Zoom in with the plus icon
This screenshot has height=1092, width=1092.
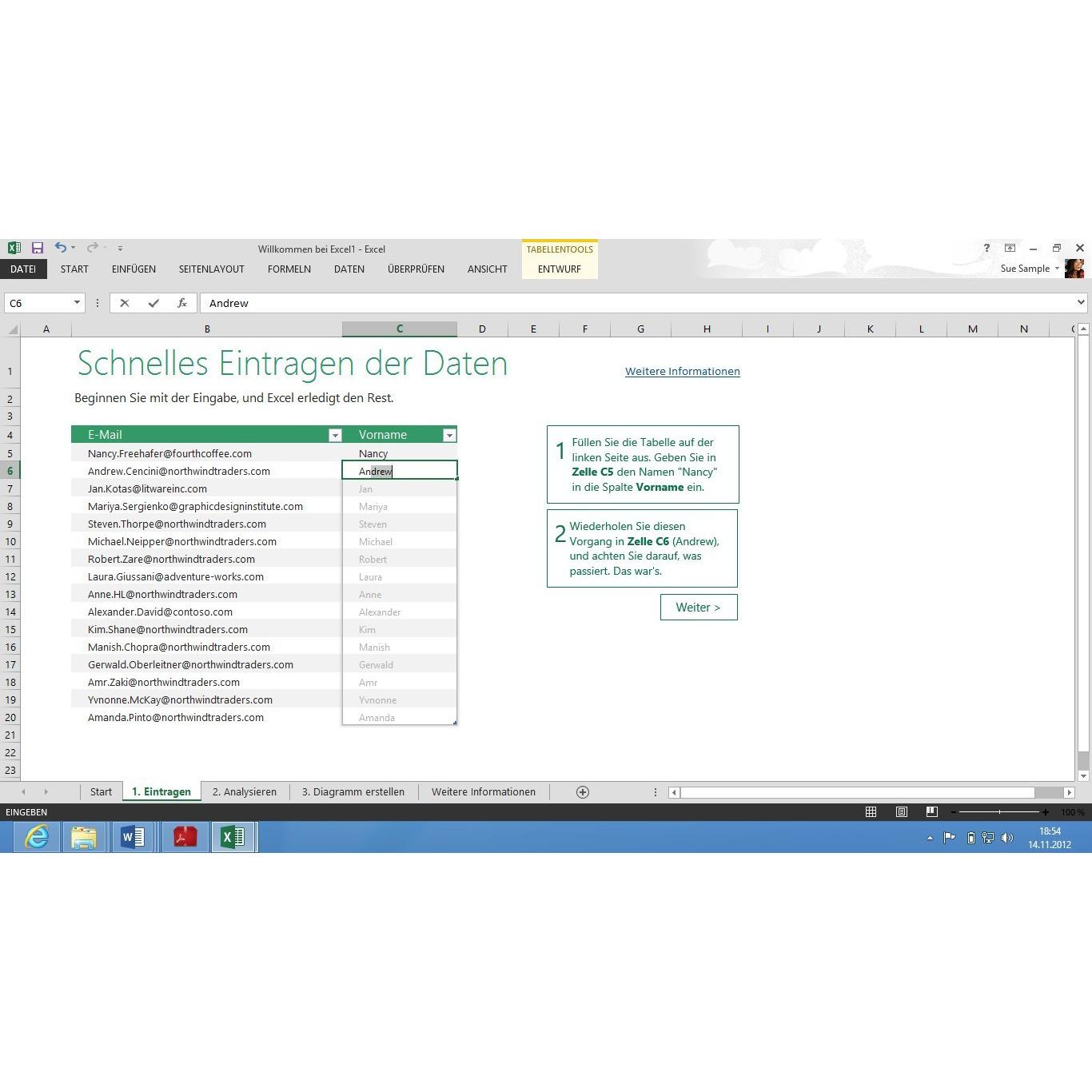pyautogui.click(x=1045, y=812)
